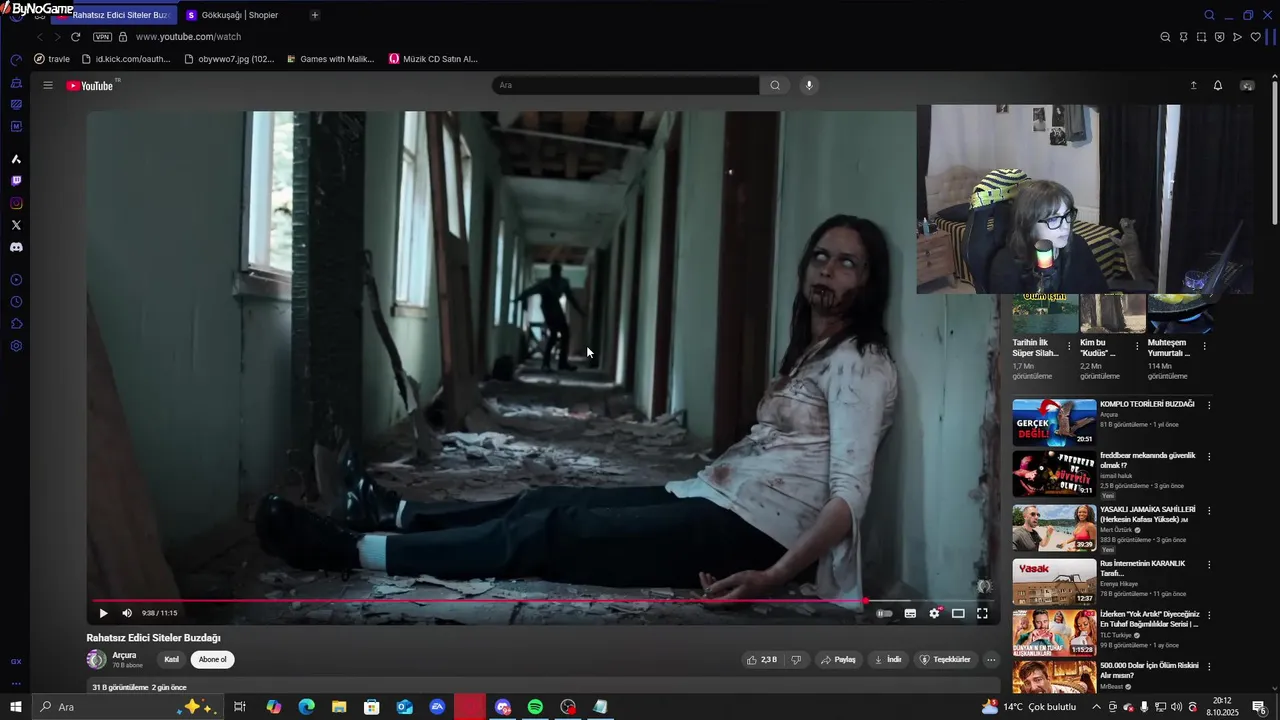Open Windows Start menu
1280x720 pixels.
point(15,707)
